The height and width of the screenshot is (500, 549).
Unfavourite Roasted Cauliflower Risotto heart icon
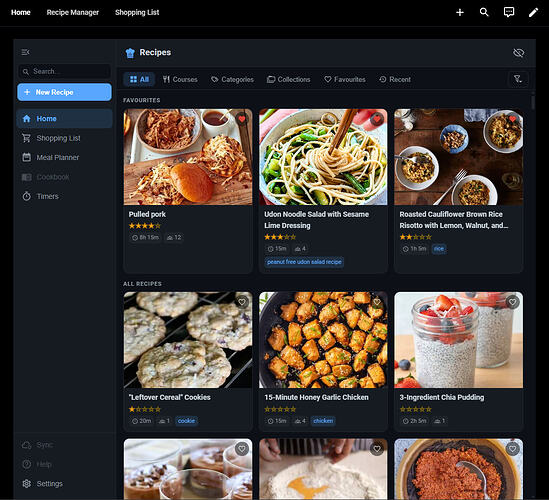point(512,119)
